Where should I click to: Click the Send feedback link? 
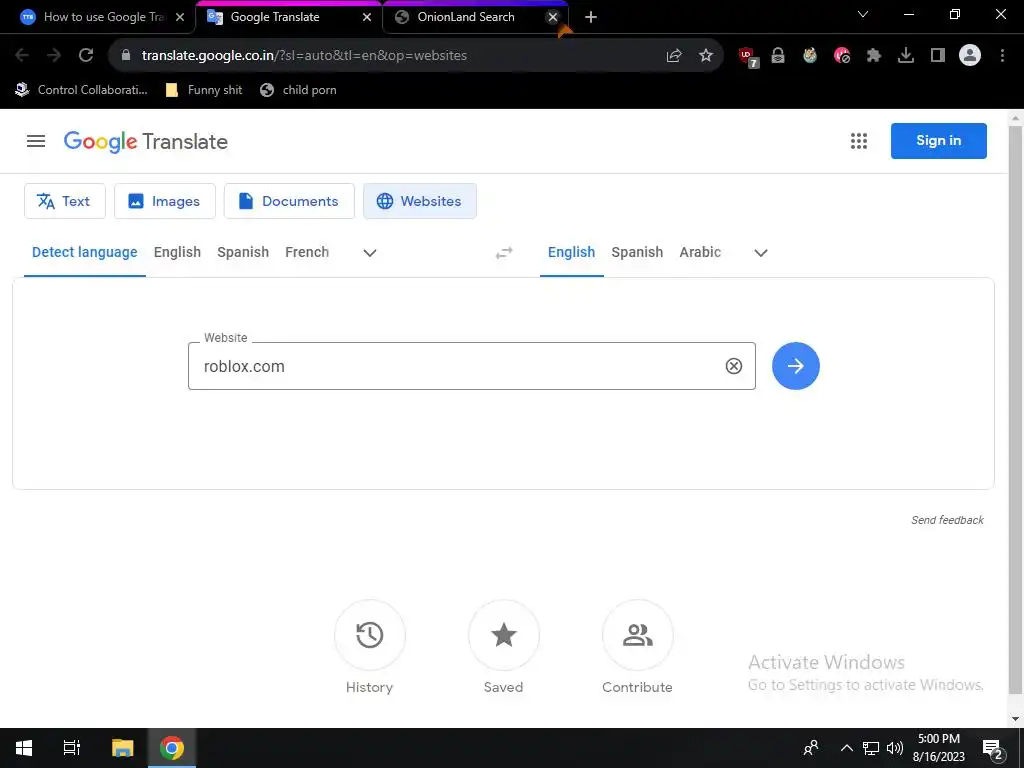[948, 520]
